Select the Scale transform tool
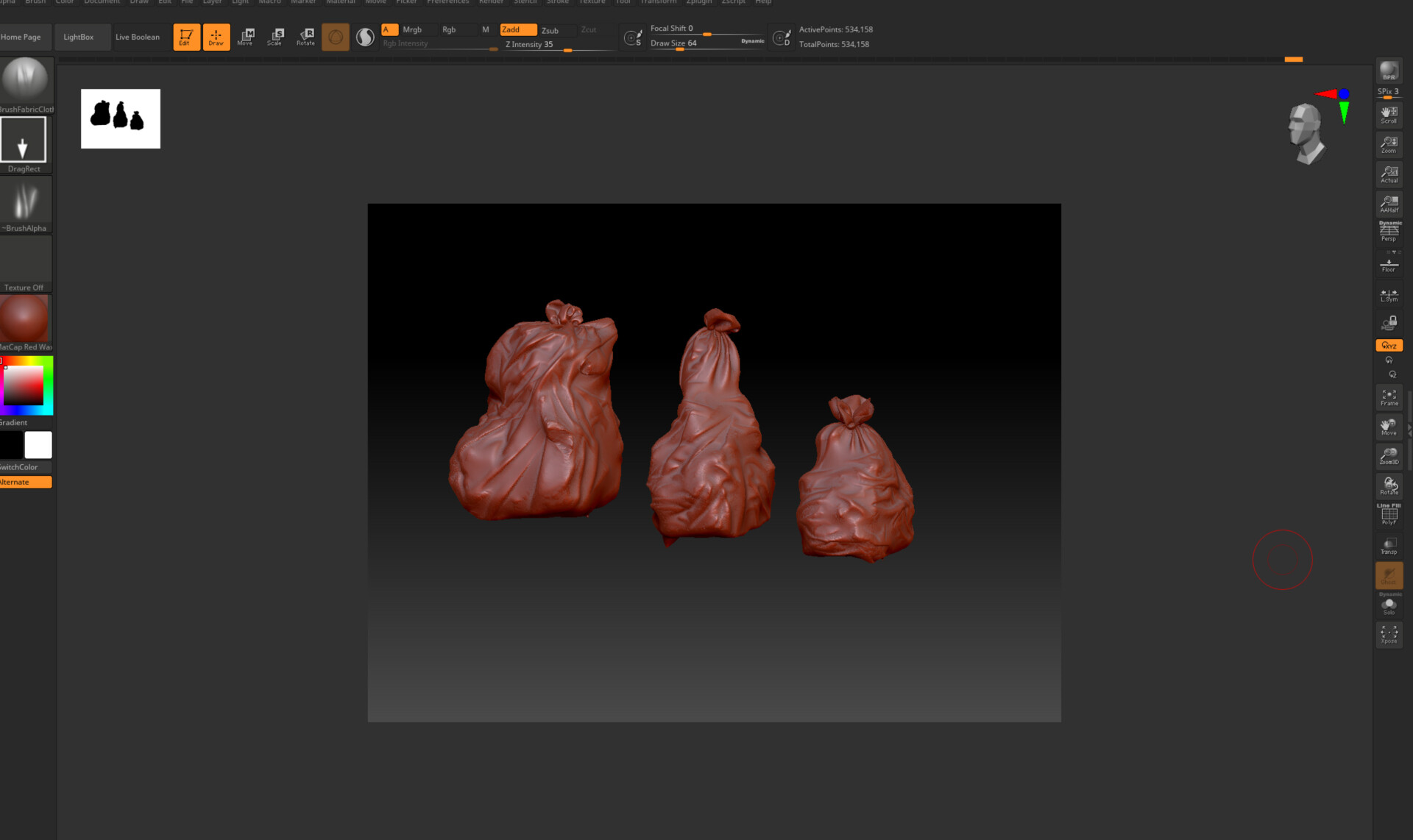This screenshot has height=840, width=1413. point(276,37)
